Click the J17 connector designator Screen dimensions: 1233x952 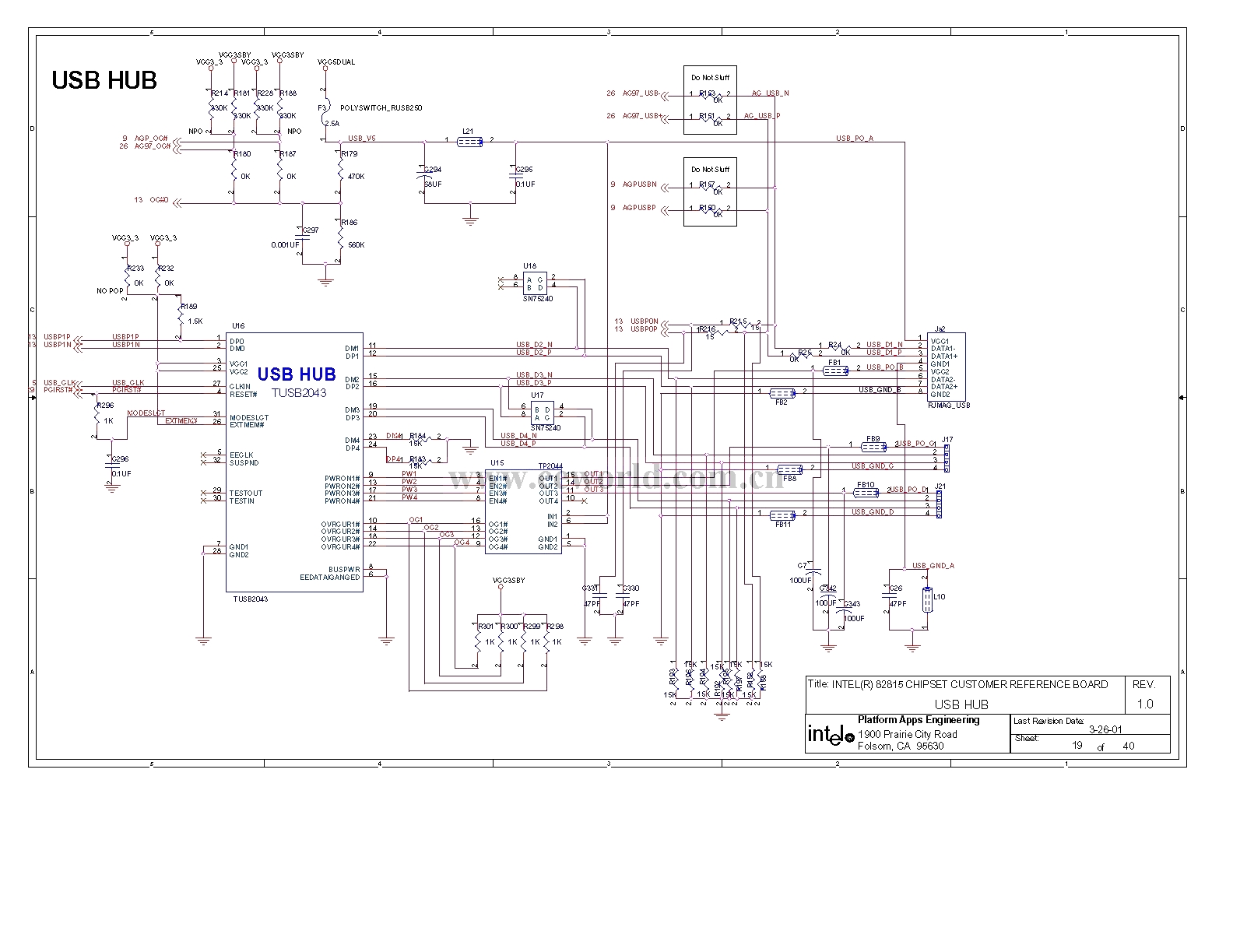click(x=947, y=441)
